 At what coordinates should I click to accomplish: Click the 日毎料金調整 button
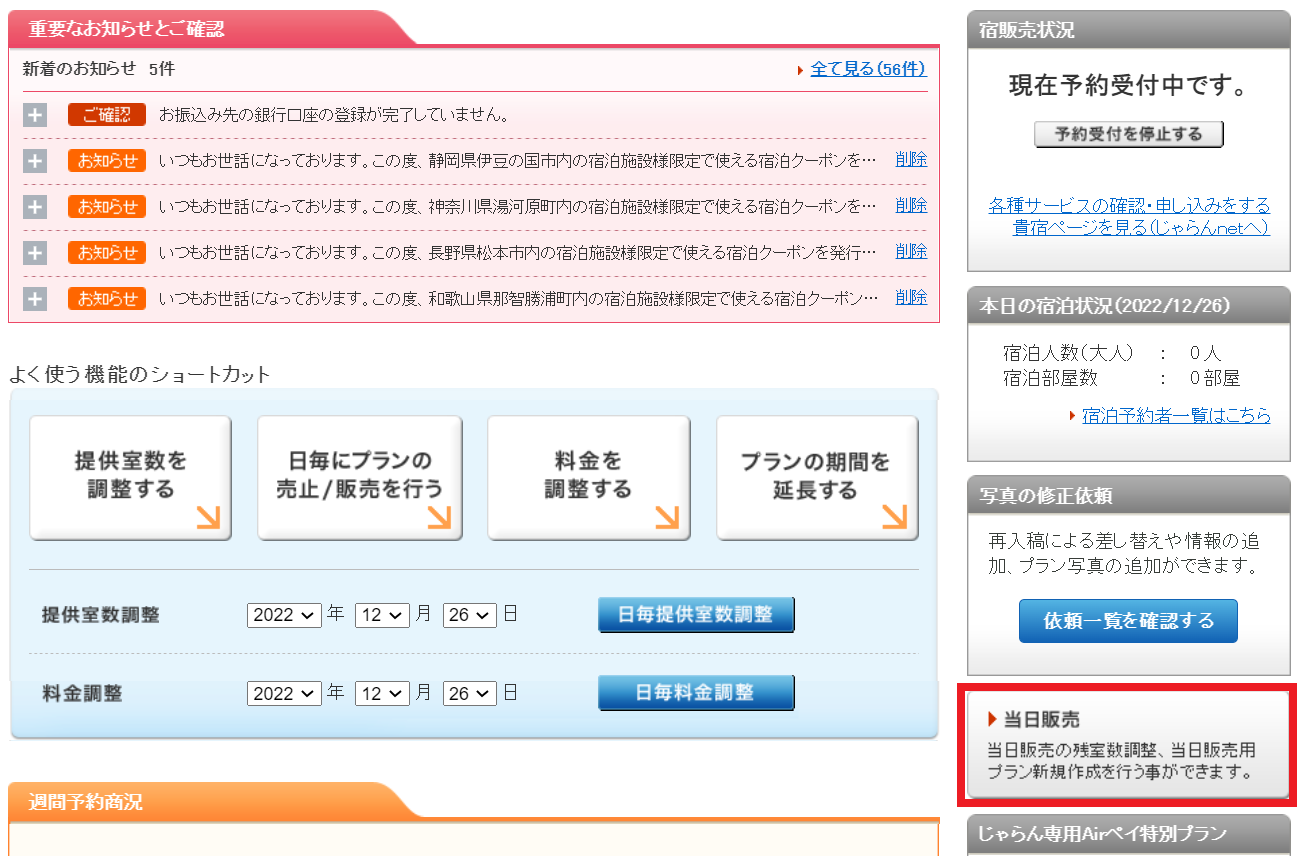pos(696,693)
